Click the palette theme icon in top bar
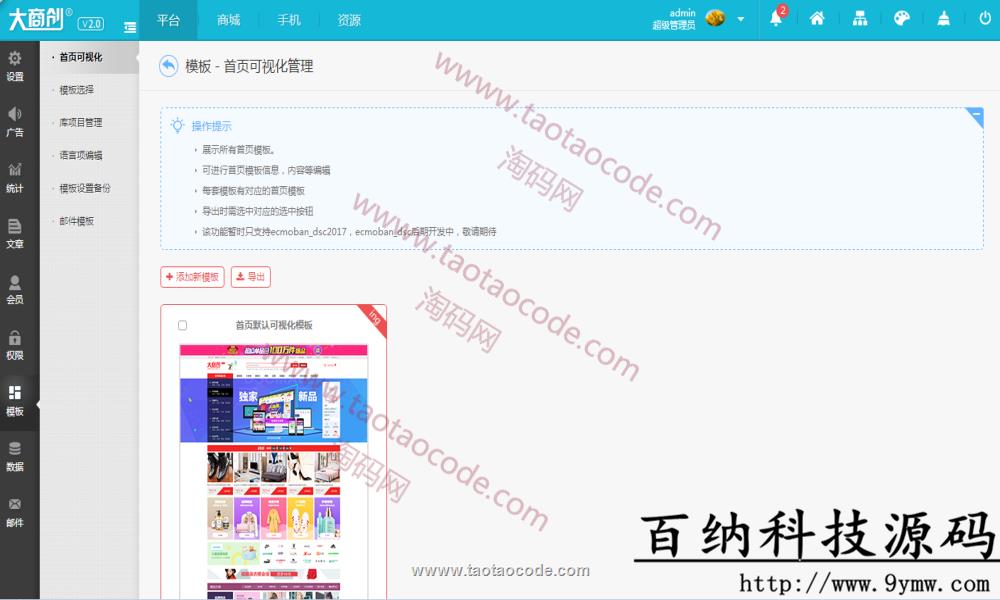The height and width of the screenshot is (600, 1000). pyautogui.click(x=901, y=18)
